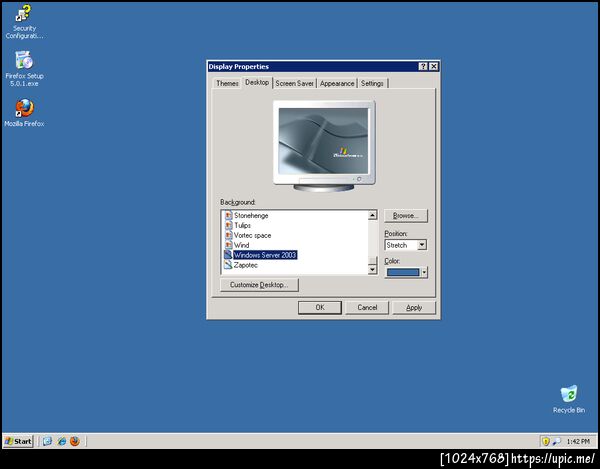
Task: Click the Tulips image file icon
Action: click(228, 225)
